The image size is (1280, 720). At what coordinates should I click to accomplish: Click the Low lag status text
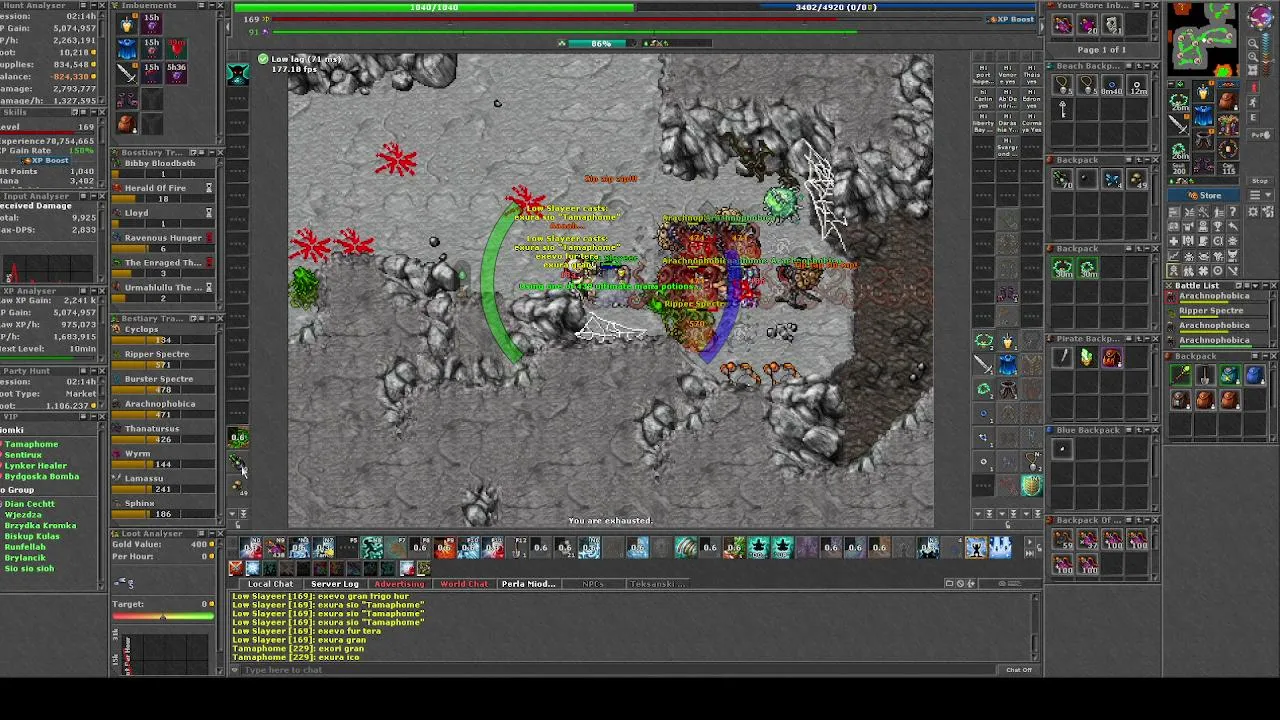pos(306,60)
